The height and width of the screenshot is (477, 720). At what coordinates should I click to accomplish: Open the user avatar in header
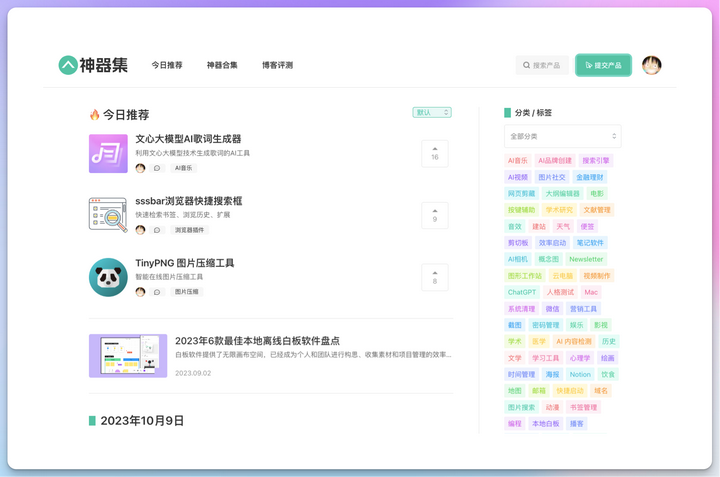click(x=652, y=65)
